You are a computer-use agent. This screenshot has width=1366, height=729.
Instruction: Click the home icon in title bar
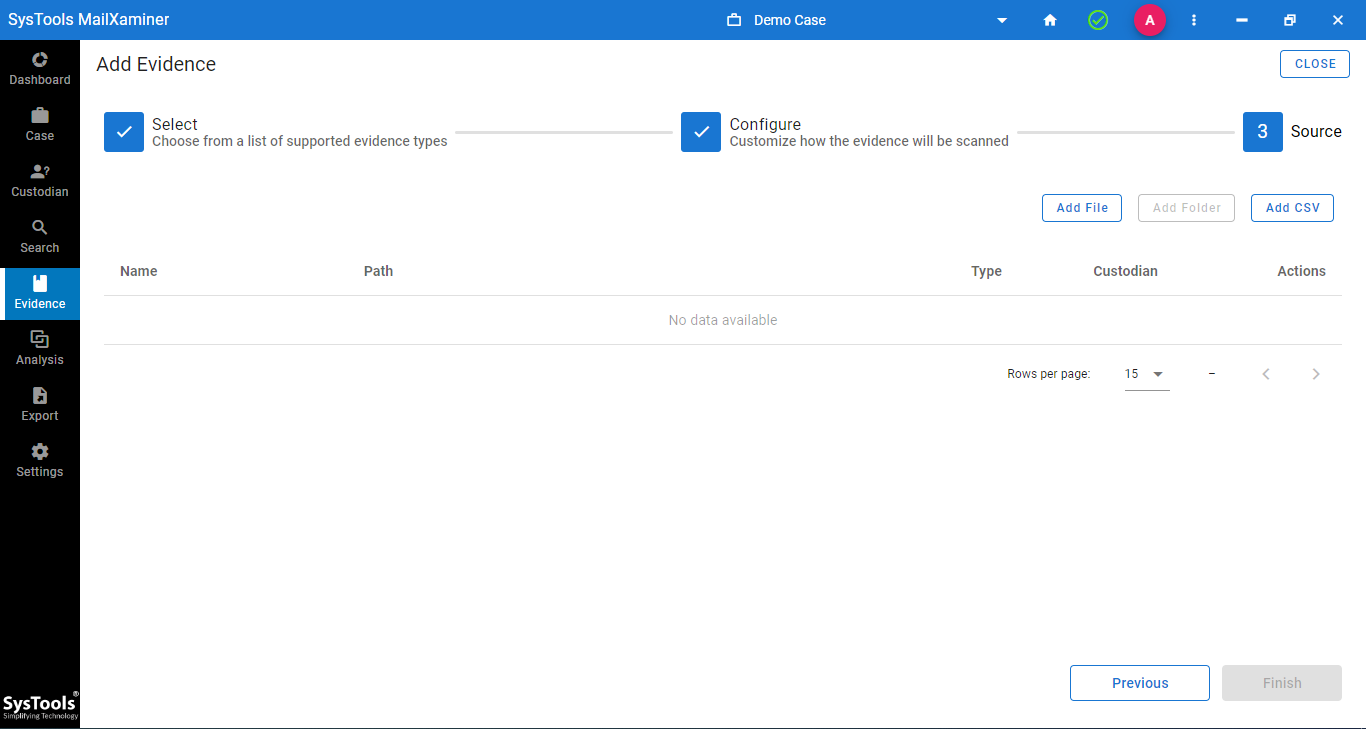[x=1050, y=20]
